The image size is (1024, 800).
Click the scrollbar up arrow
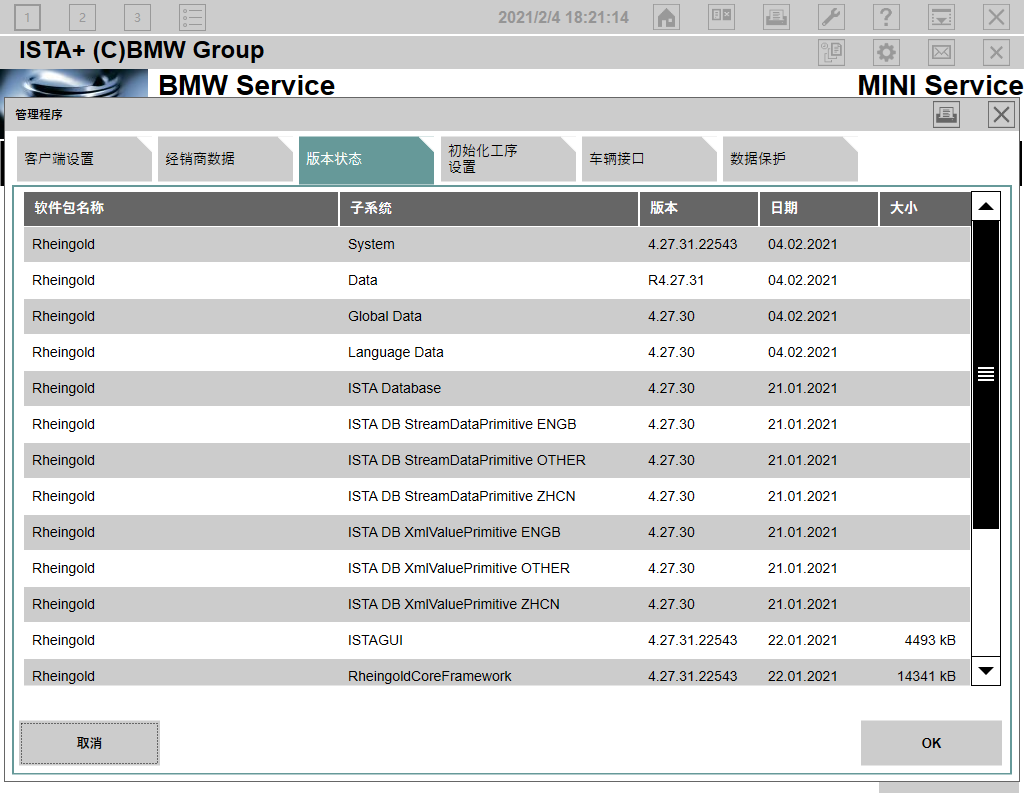tap(986, 206)
